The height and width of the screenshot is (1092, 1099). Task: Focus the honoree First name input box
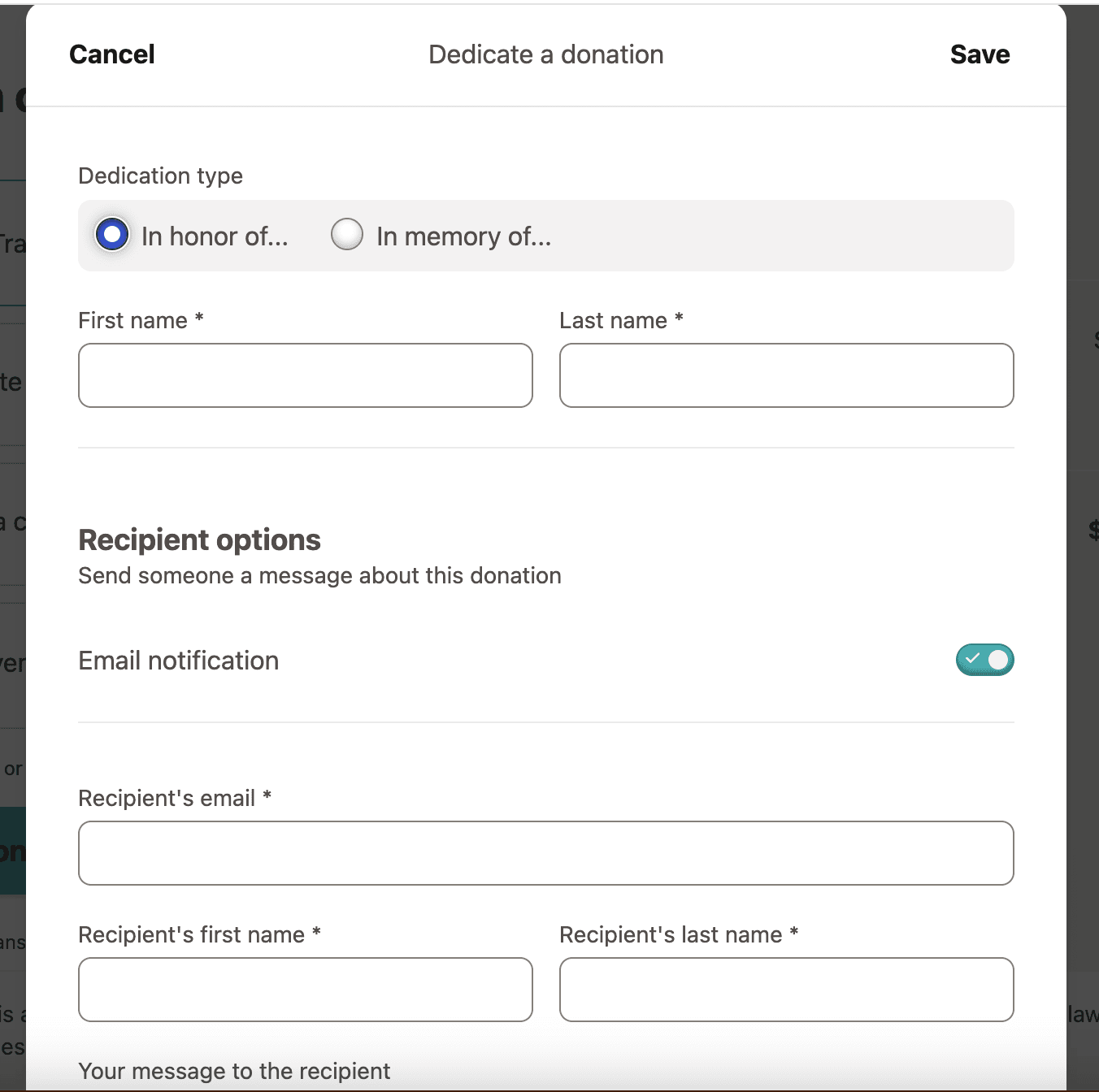306,375
